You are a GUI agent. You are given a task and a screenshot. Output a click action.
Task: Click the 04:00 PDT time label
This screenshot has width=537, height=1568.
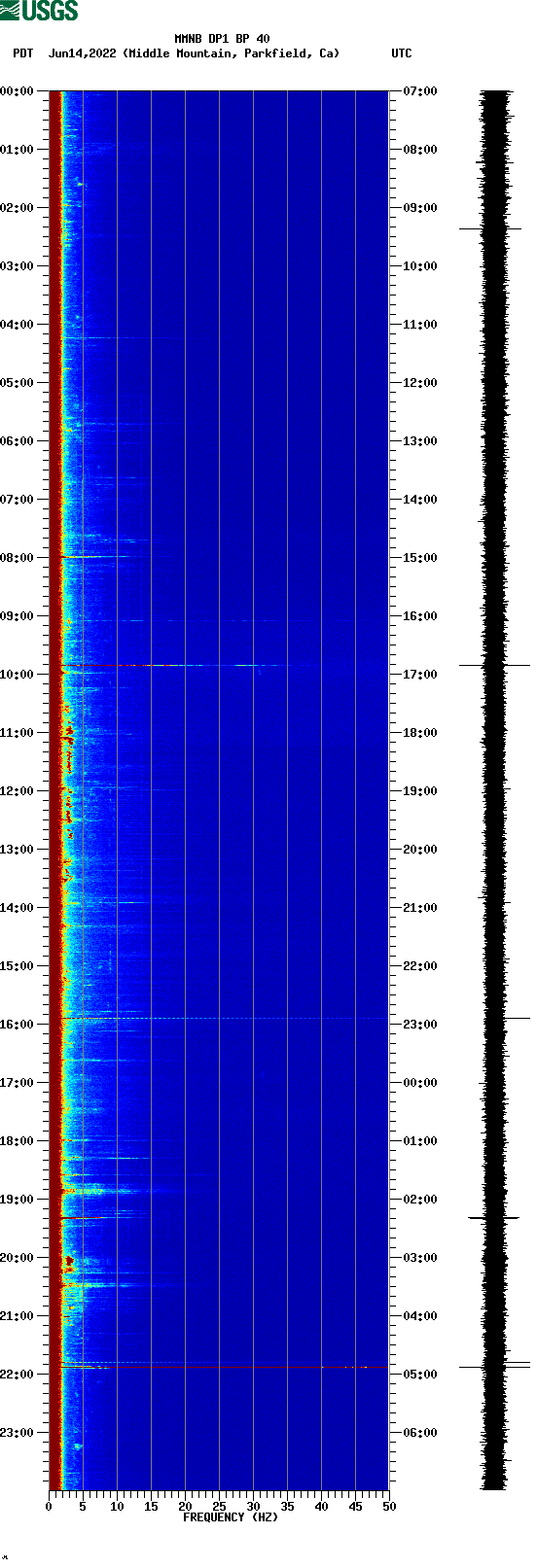[x=17, y=325]
